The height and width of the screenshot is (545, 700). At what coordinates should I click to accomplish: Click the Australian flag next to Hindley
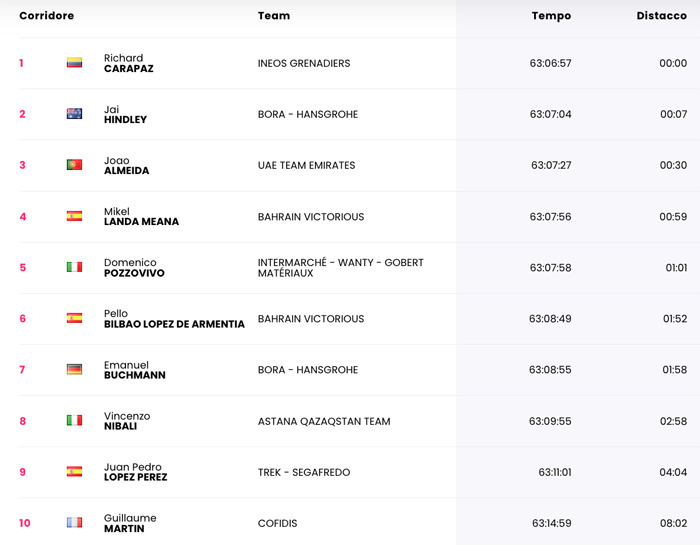[x=74, y=114]
